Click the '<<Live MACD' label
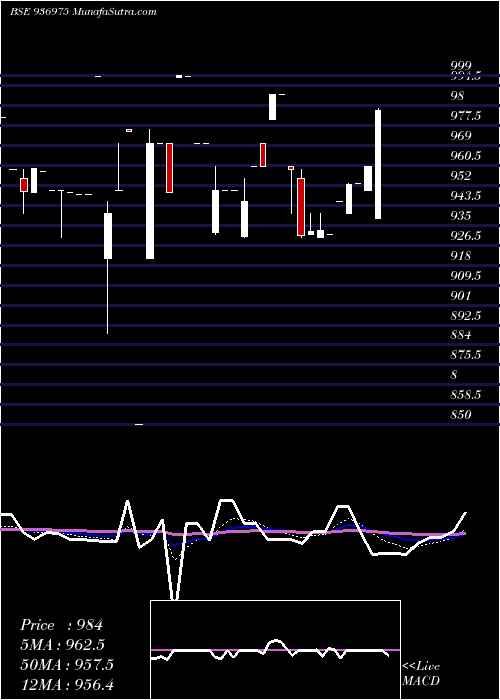This screenshot has height=700, width=500. point(421,673)
